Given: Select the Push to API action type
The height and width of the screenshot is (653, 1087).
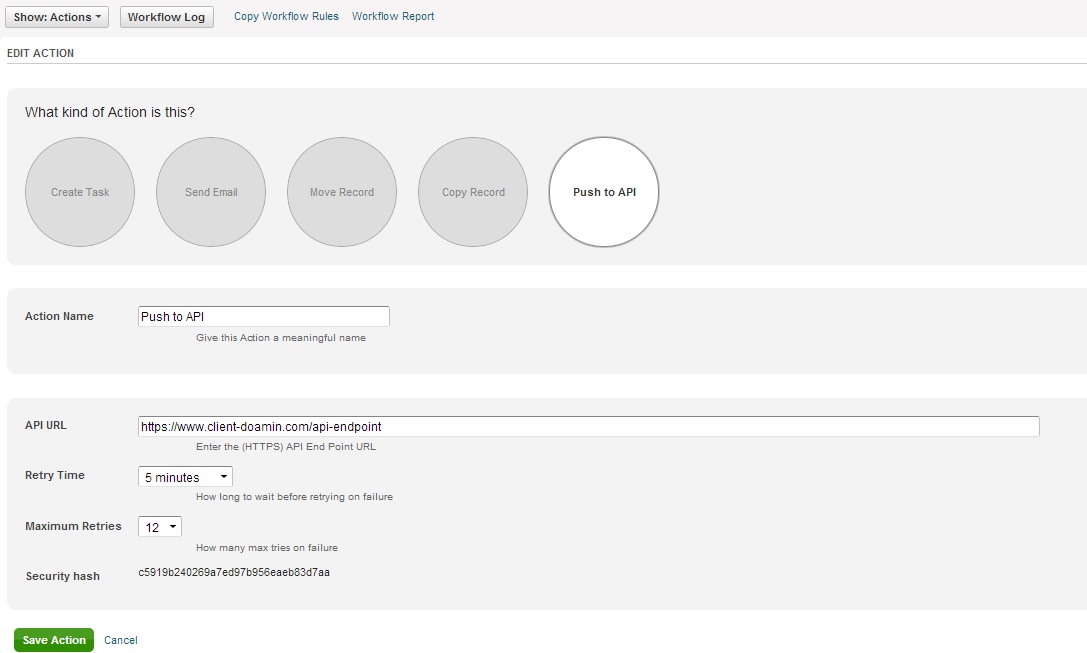Looking at the screenshot, I should click(x=604, y=192).
